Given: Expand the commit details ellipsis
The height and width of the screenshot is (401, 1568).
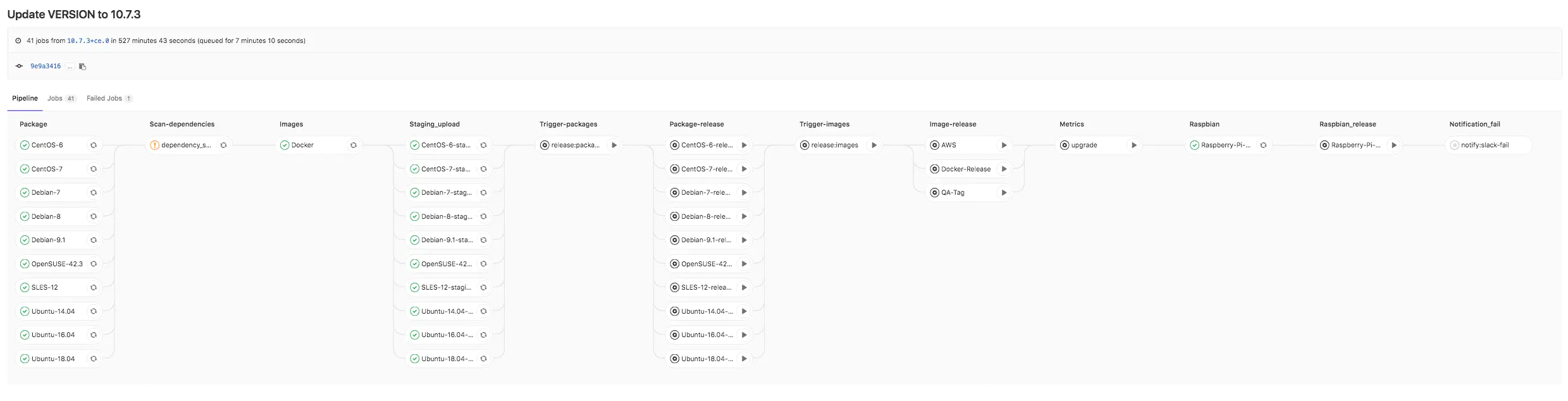Looking at the screenshot, I should tap(70, 66).
